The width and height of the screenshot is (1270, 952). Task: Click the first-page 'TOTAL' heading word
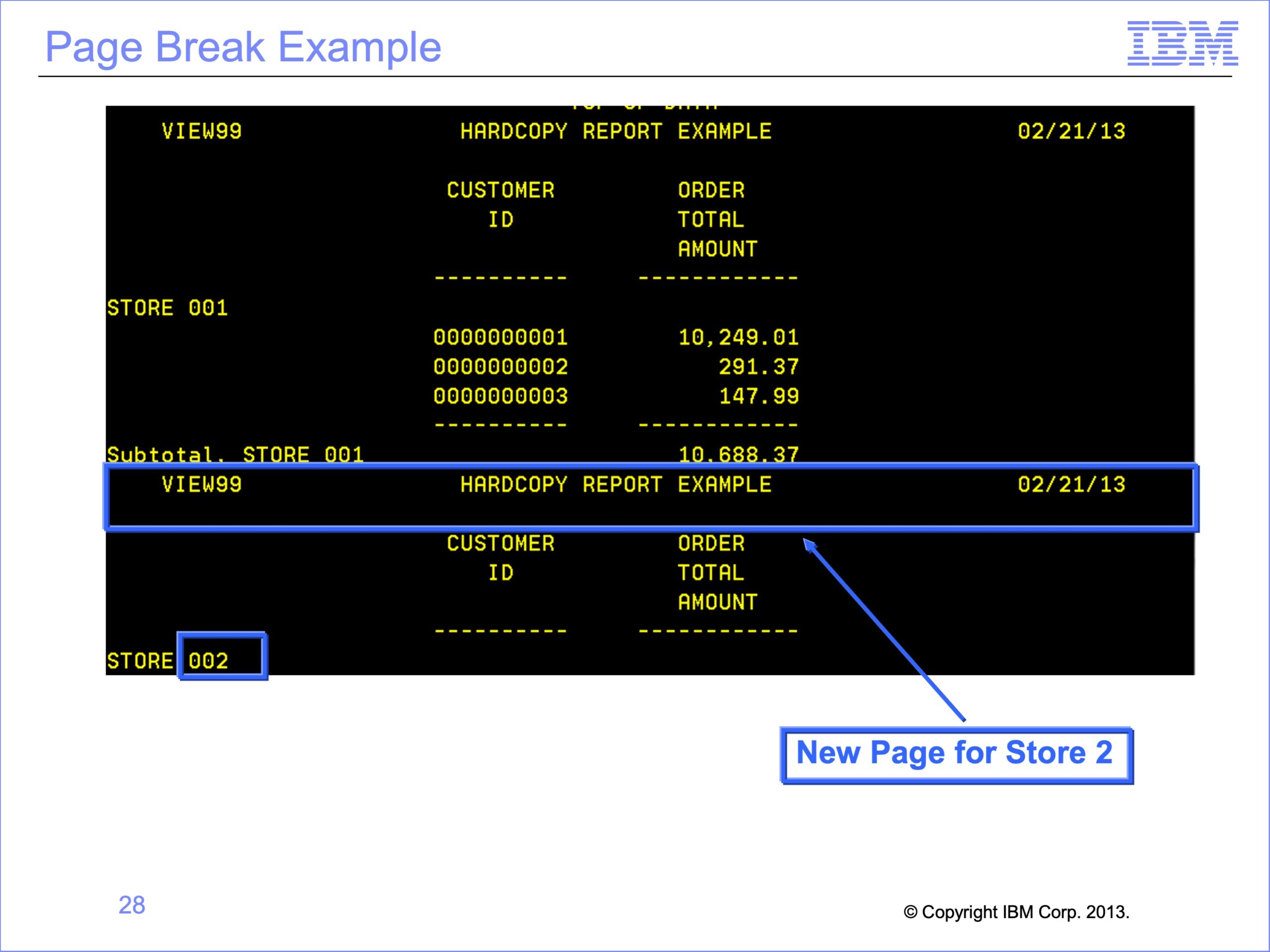click(711, 219)
